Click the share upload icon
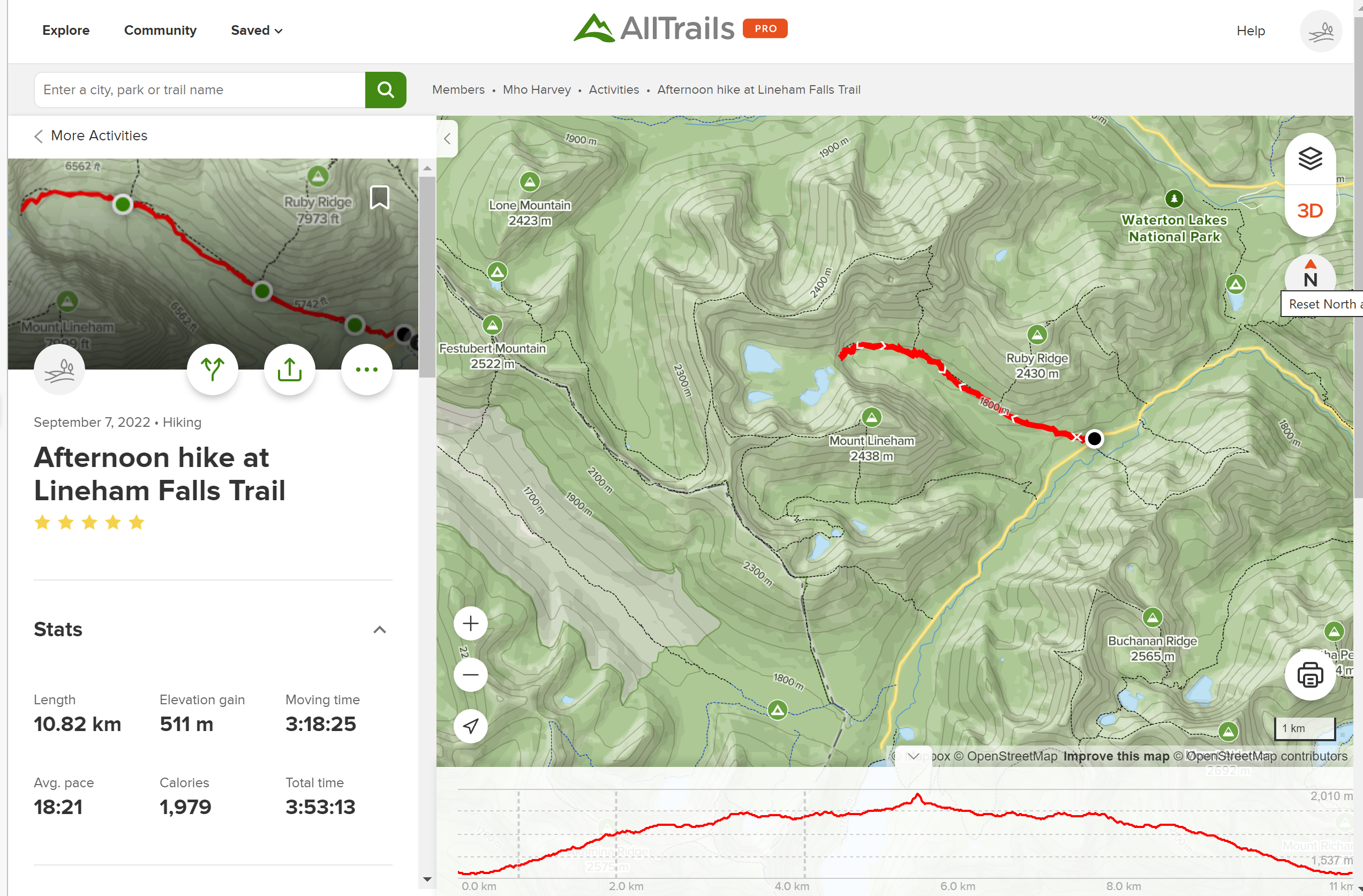This screenshot has height=896, width=1363. tap(289, 370)
